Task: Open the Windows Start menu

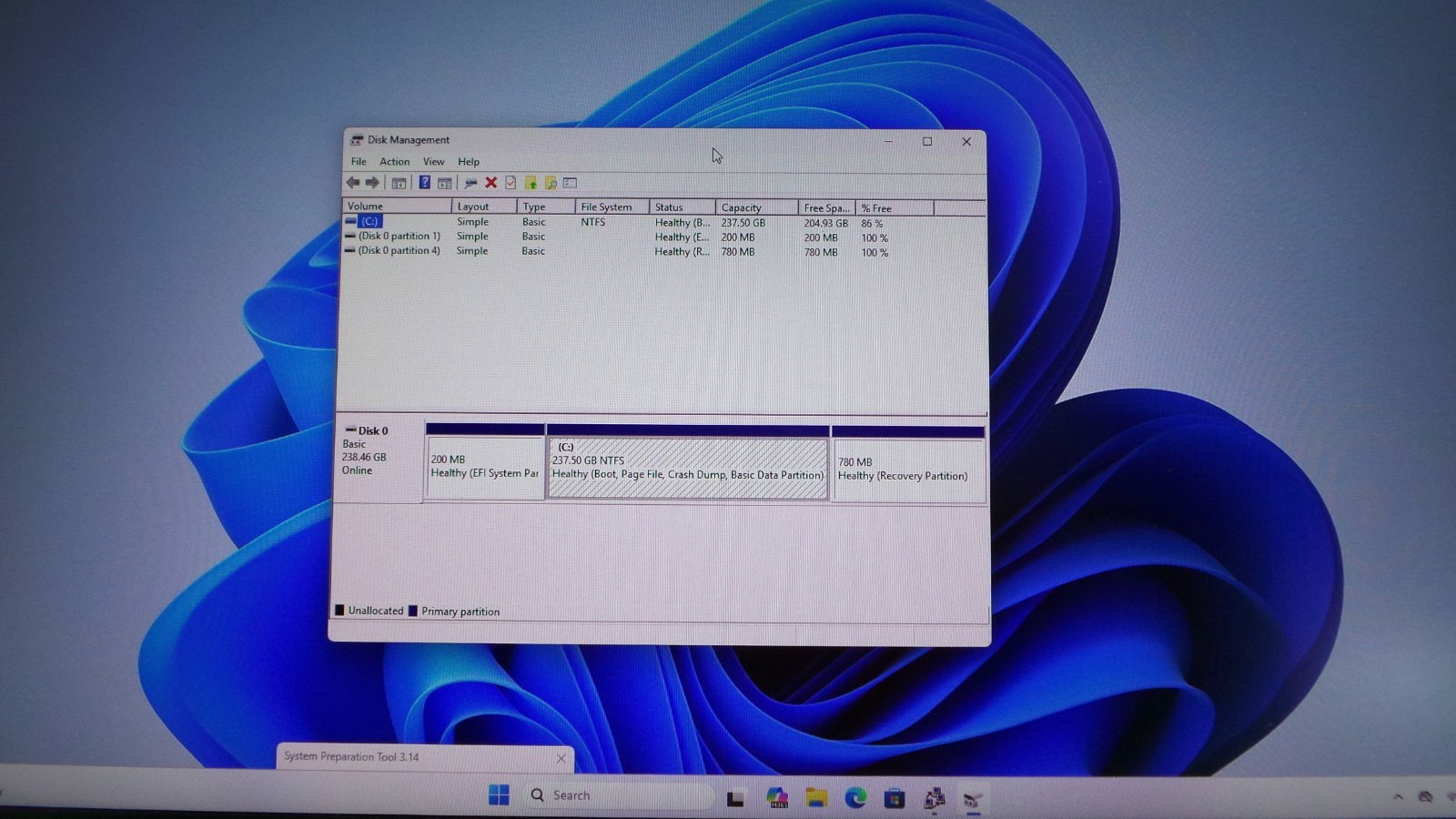Action: tap(499, 795)
